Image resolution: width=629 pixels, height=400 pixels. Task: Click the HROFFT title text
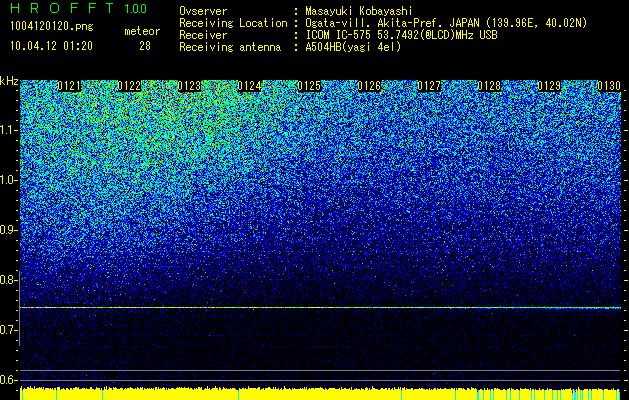click(x=63, y=8)
